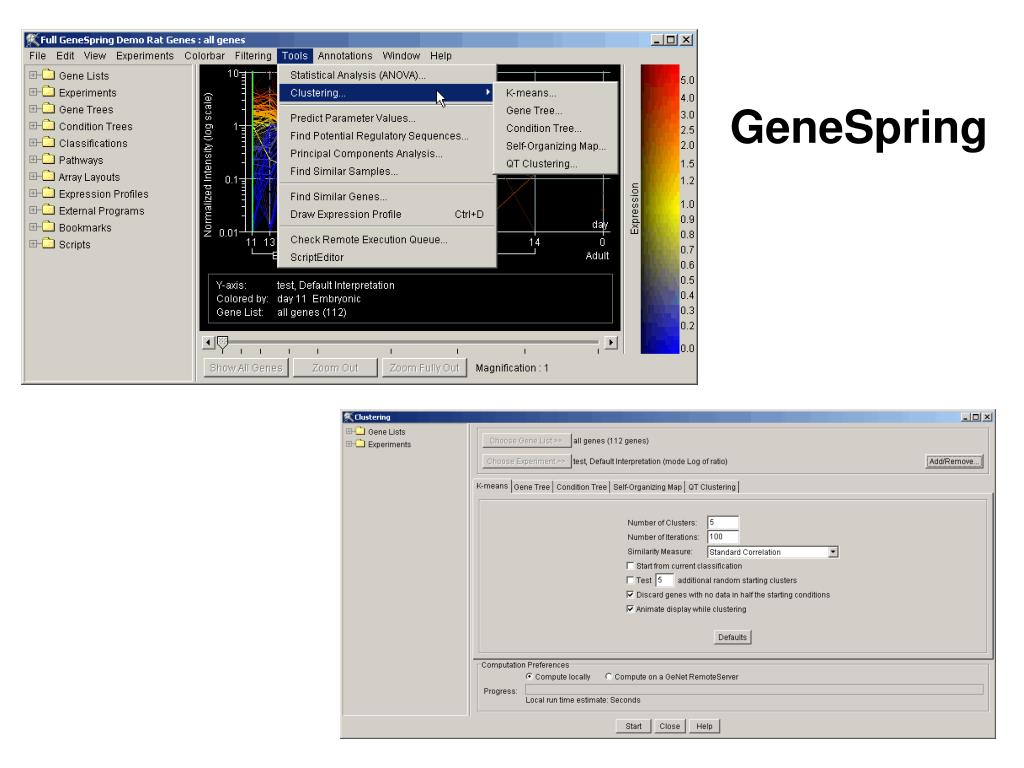Select the Compute locally radio button
This screenshot has width=1024, height=768.
coord(529,677)
